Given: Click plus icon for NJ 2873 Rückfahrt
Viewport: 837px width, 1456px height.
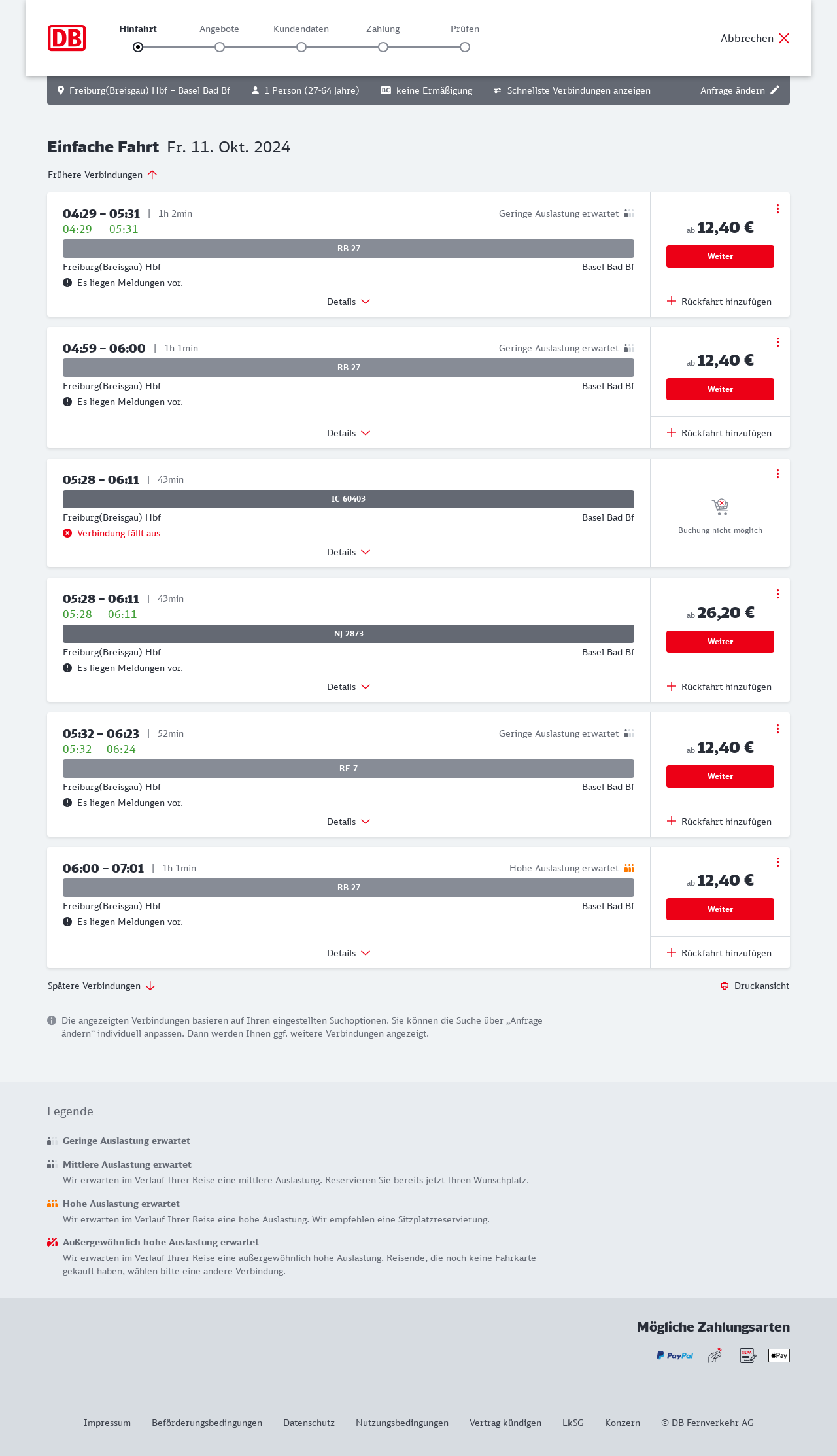Looking at the screenshot, I should click(x=672, y=686).
